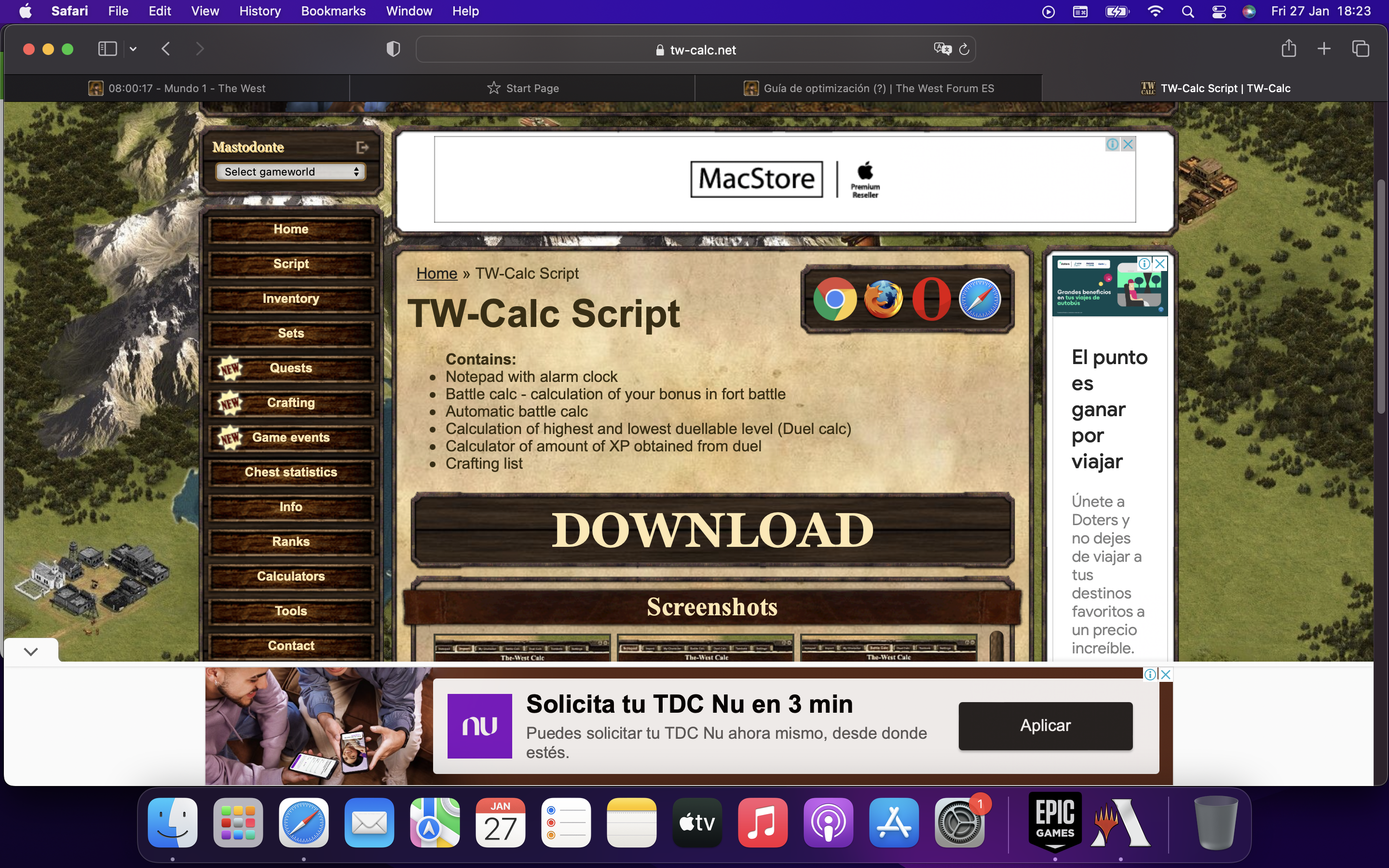Click the MacStore advertisement banner

tap(785, 179)
